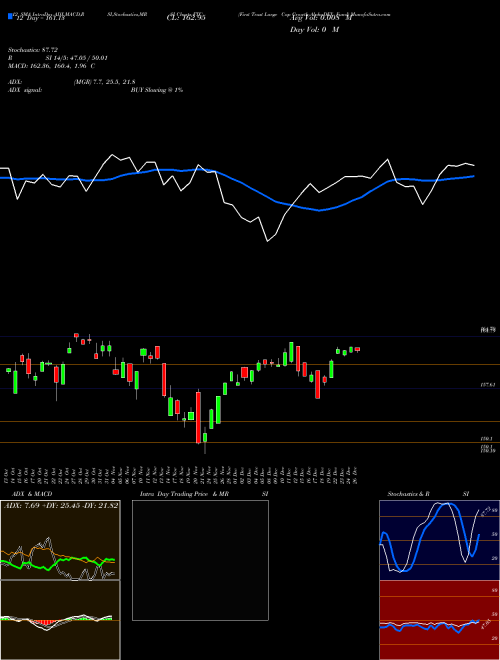Click the 'Day Vol: 0 M' text
This screenshot has height=660, width=500.
[x=314, y=30]
